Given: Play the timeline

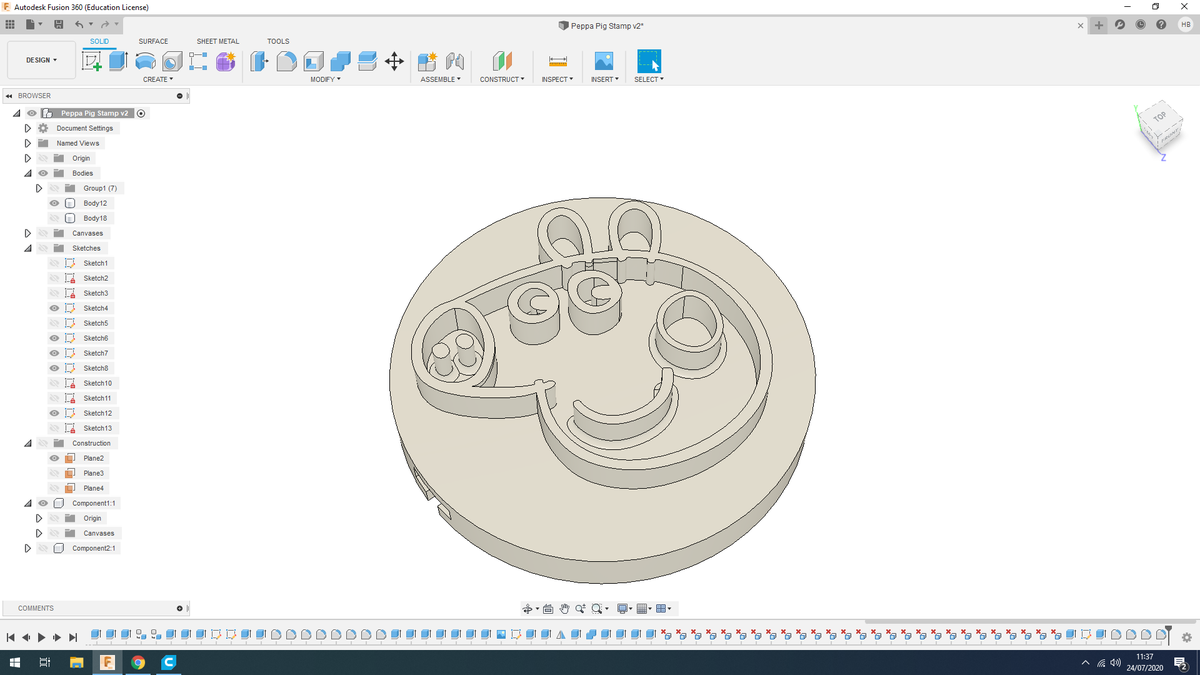Looking at the screenshot, I should 41,637.
